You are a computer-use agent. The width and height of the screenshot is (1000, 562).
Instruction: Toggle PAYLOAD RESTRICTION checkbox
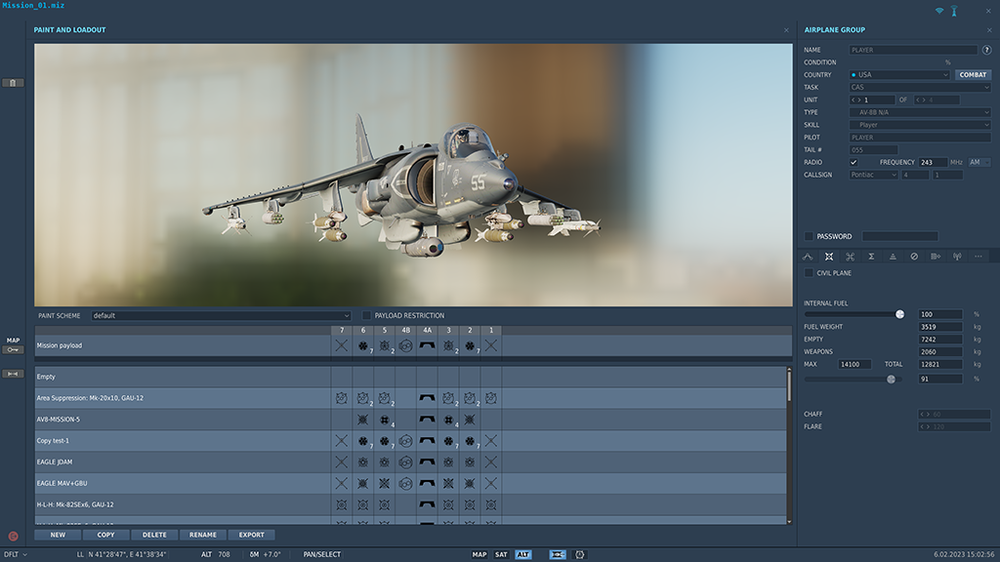click(367, 315)
